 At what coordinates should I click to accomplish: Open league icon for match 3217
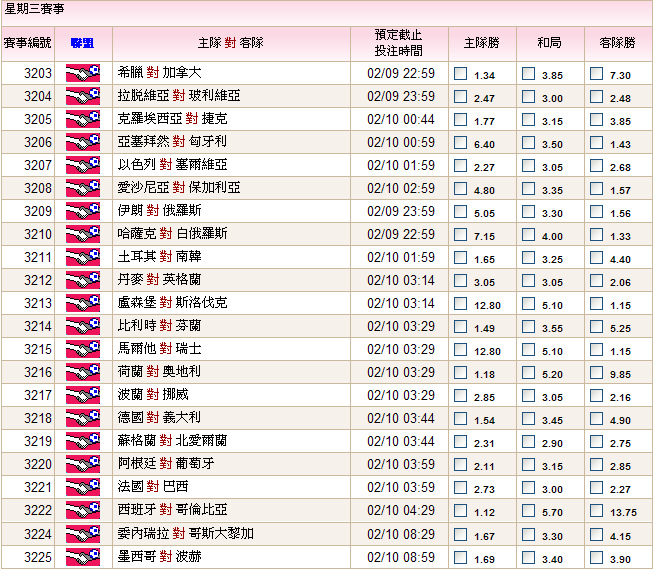(83, 395)
